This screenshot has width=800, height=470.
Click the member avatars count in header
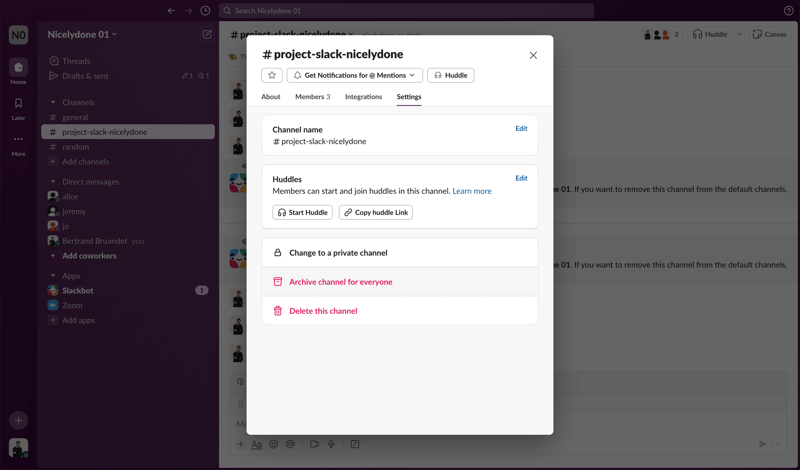[x=662, y=35]
